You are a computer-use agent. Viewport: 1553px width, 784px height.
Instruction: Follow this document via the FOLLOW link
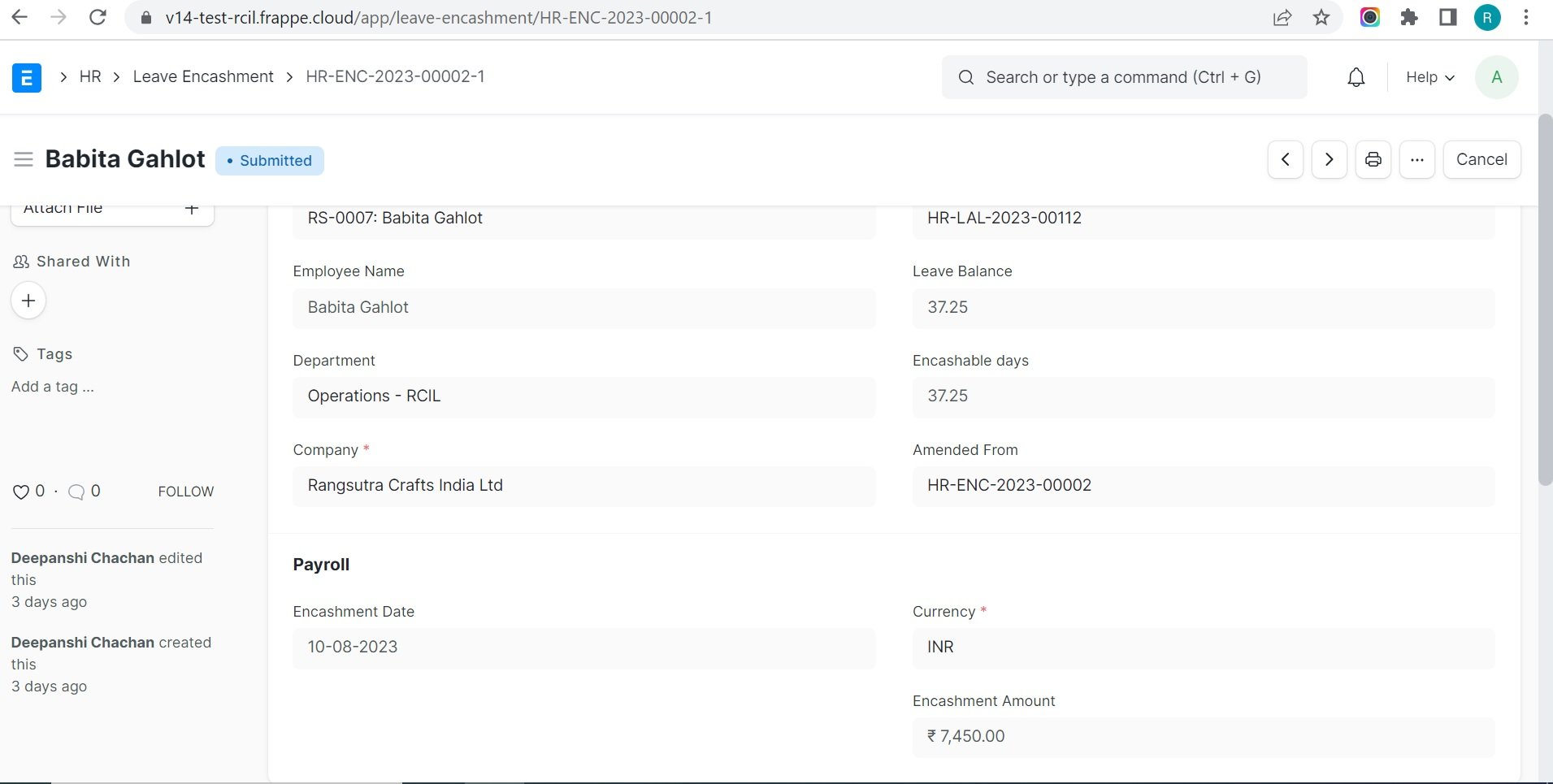[185, 492]
